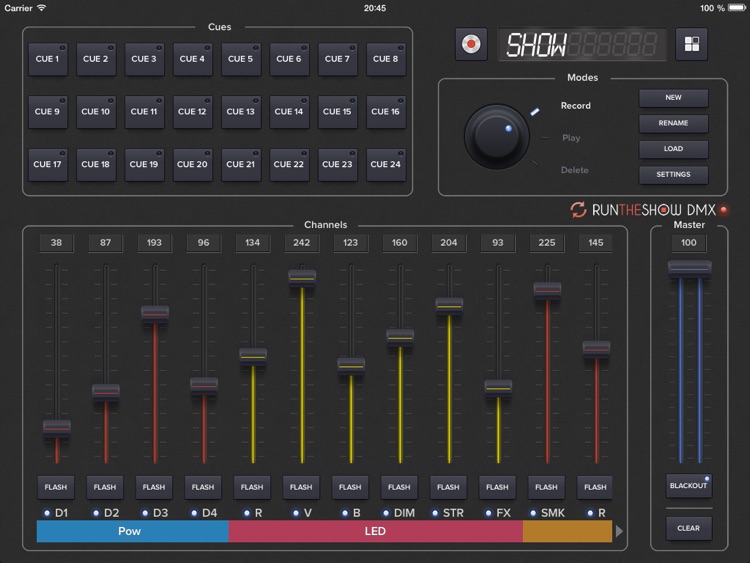Show more channel groups with right arrow

[x=619, y=531]
